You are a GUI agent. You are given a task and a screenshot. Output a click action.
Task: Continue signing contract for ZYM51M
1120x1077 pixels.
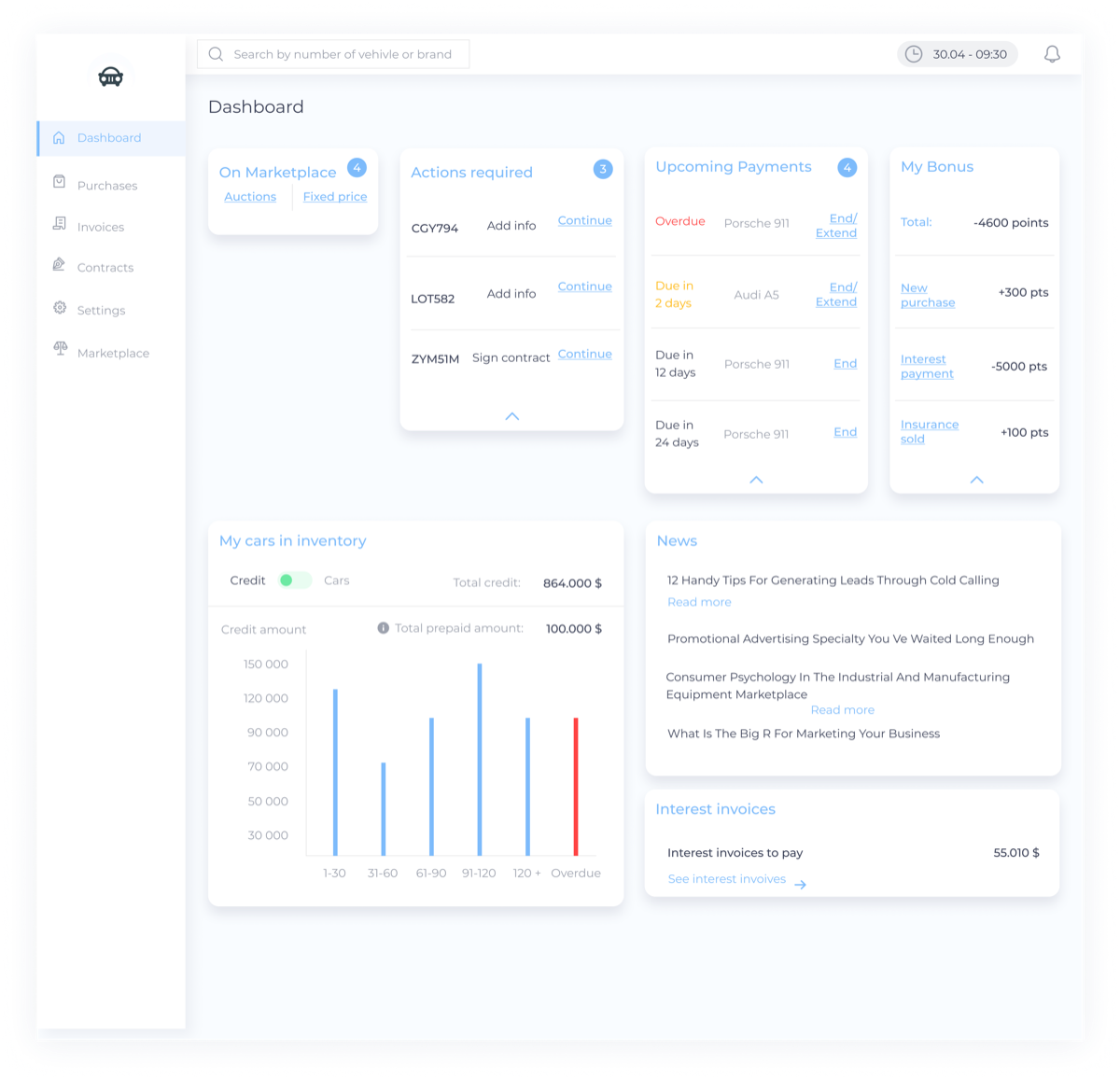[585, 354]
